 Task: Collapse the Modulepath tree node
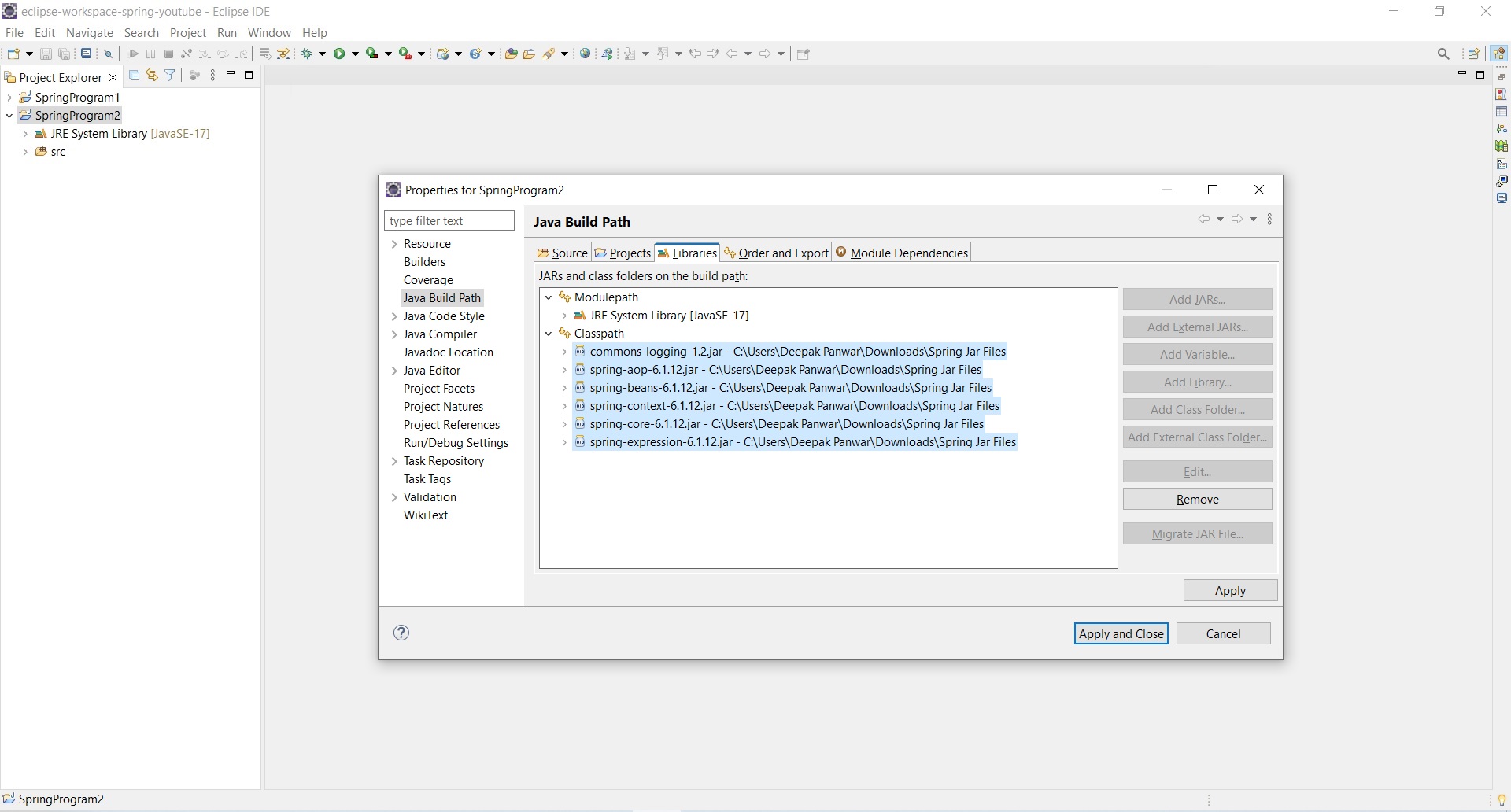coord(549,297)
